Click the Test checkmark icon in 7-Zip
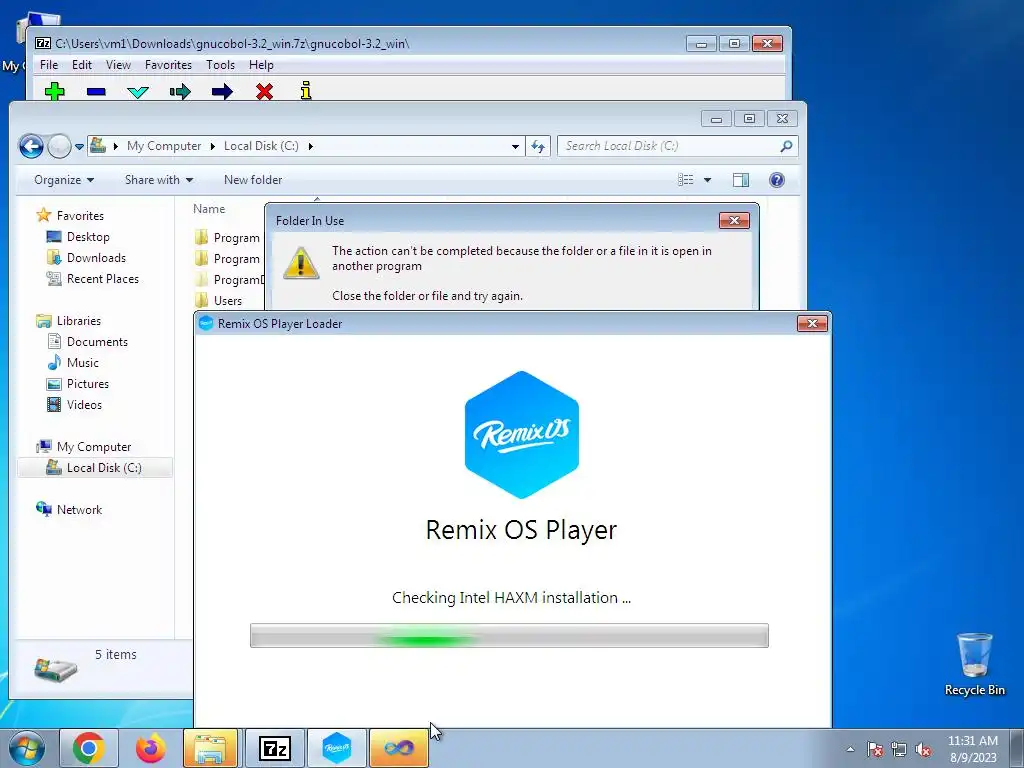This screenshot has height=768, width=1024. click(138, 92)
